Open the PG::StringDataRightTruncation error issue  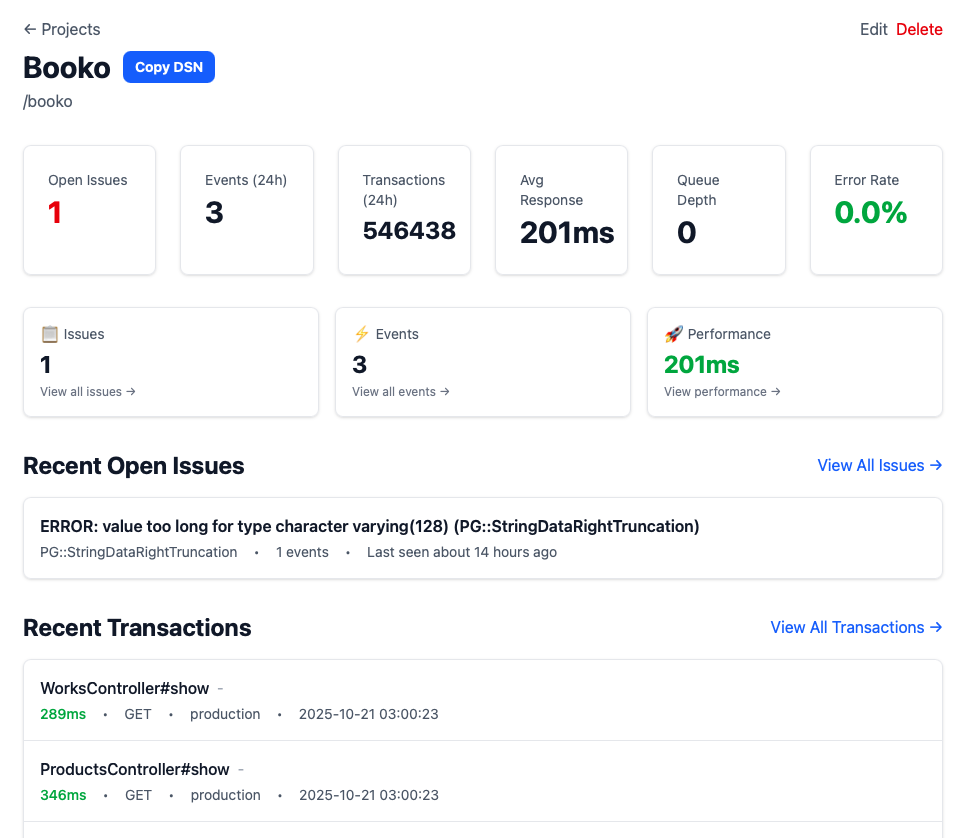(x=369, y=526)
